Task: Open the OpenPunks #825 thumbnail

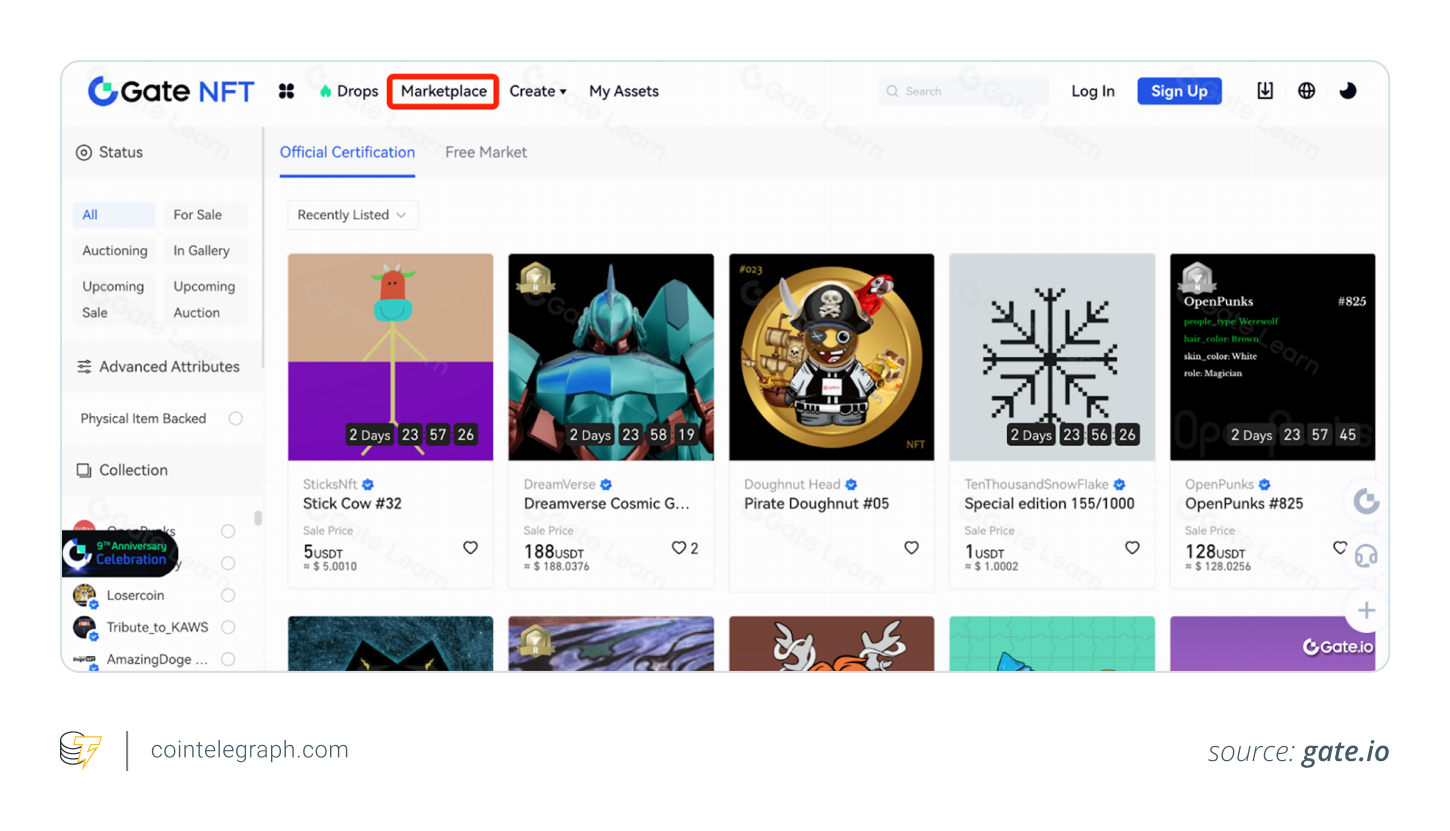Action: tap(1273, 357)
